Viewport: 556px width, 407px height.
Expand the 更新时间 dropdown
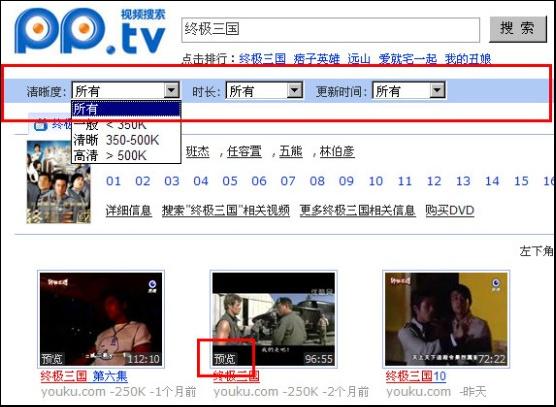(437, 90)
